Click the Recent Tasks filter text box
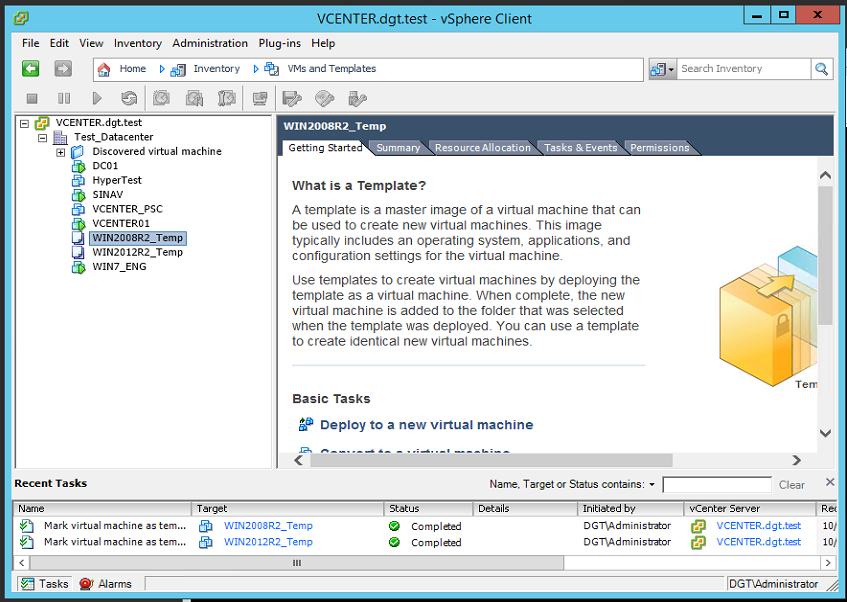Image resolution: width=847 pixels, height=602 pixels. pyautogui.click(x=717, y=485)
